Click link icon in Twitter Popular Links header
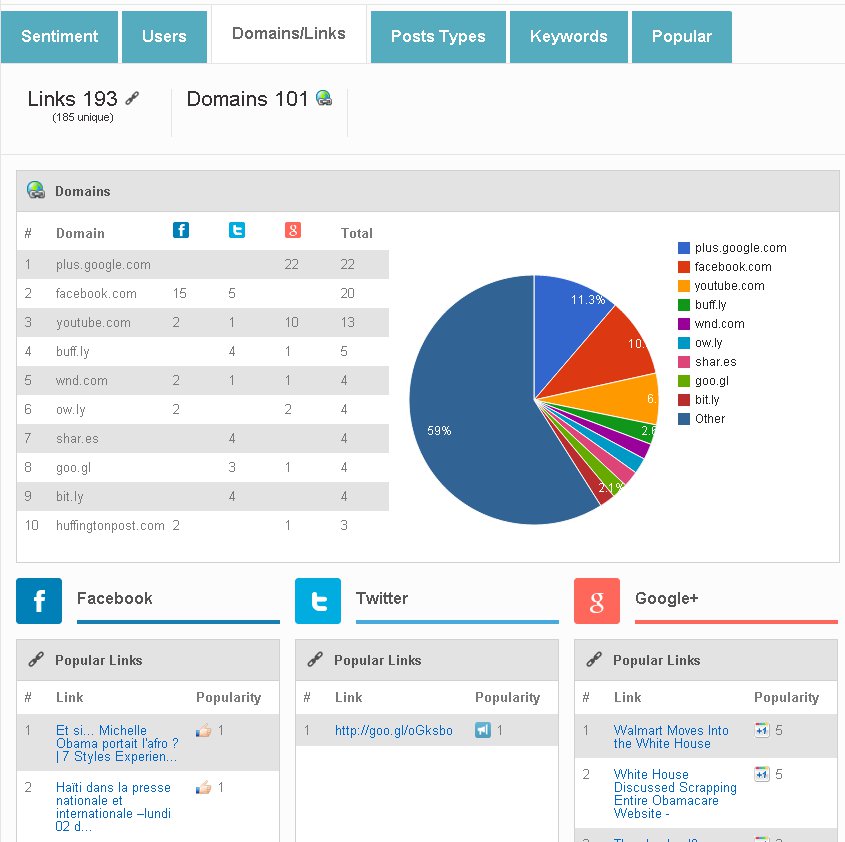The image size is (845, 842). click(315, 659)
